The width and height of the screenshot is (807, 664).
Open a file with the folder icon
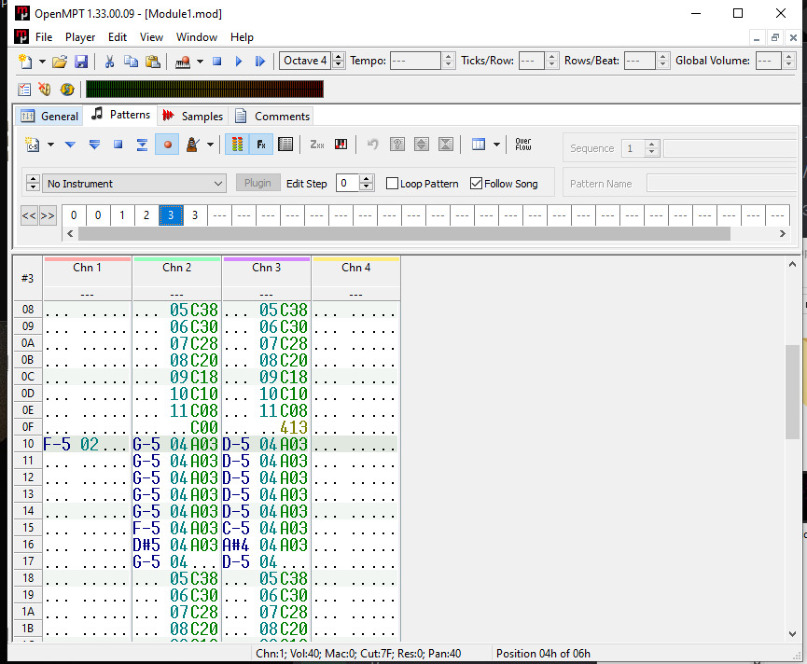(60, 61)
